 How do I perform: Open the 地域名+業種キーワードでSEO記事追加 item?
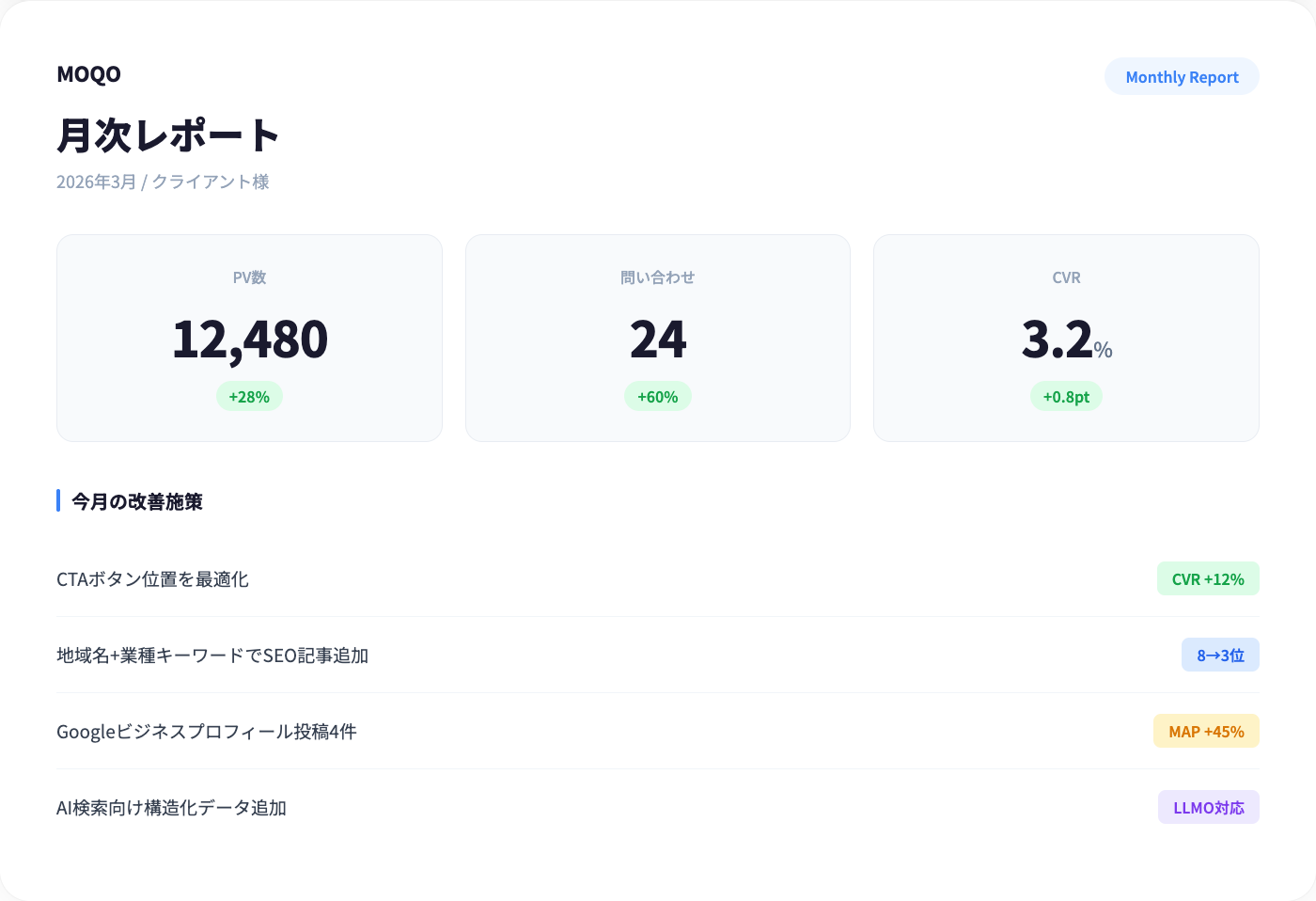point(212,656)
